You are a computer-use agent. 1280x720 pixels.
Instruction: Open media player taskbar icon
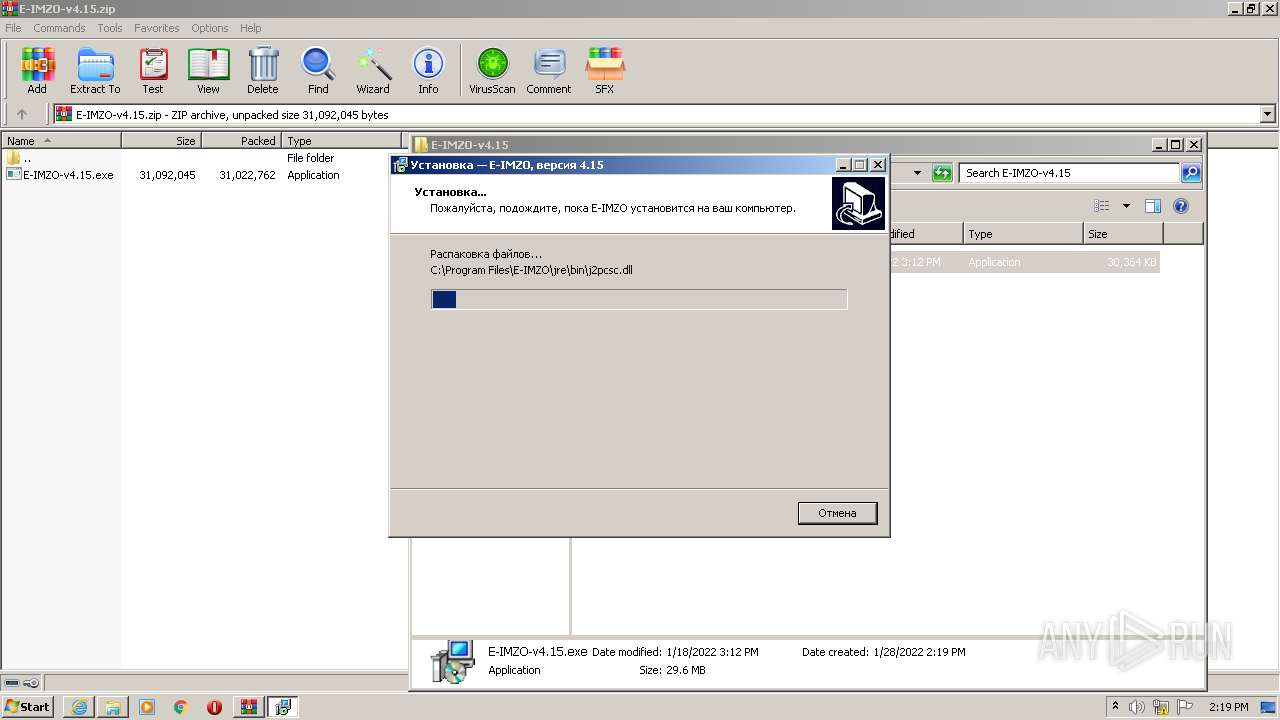147,707
